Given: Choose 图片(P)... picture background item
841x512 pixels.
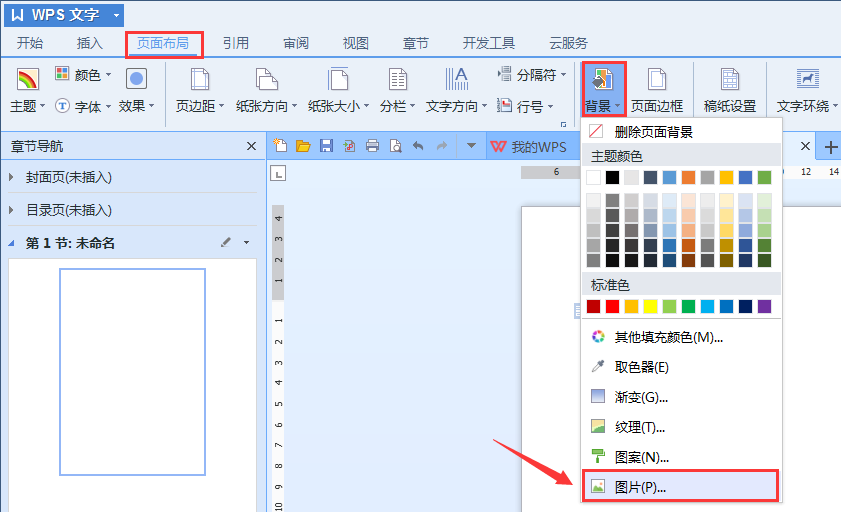Looking at the screenshot, I should (681, 486).
